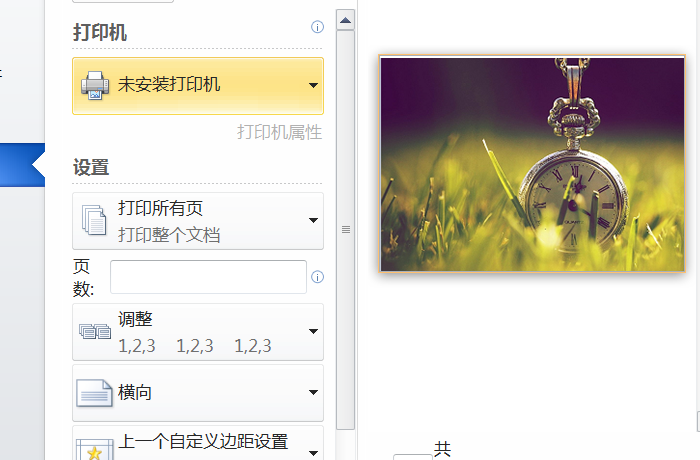Open the 横向 orientation dropdown arrow

pos(313,393)
